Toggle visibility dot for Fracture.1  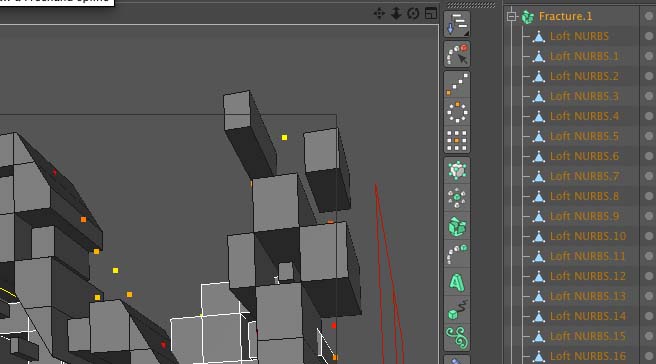coord(649,16)
